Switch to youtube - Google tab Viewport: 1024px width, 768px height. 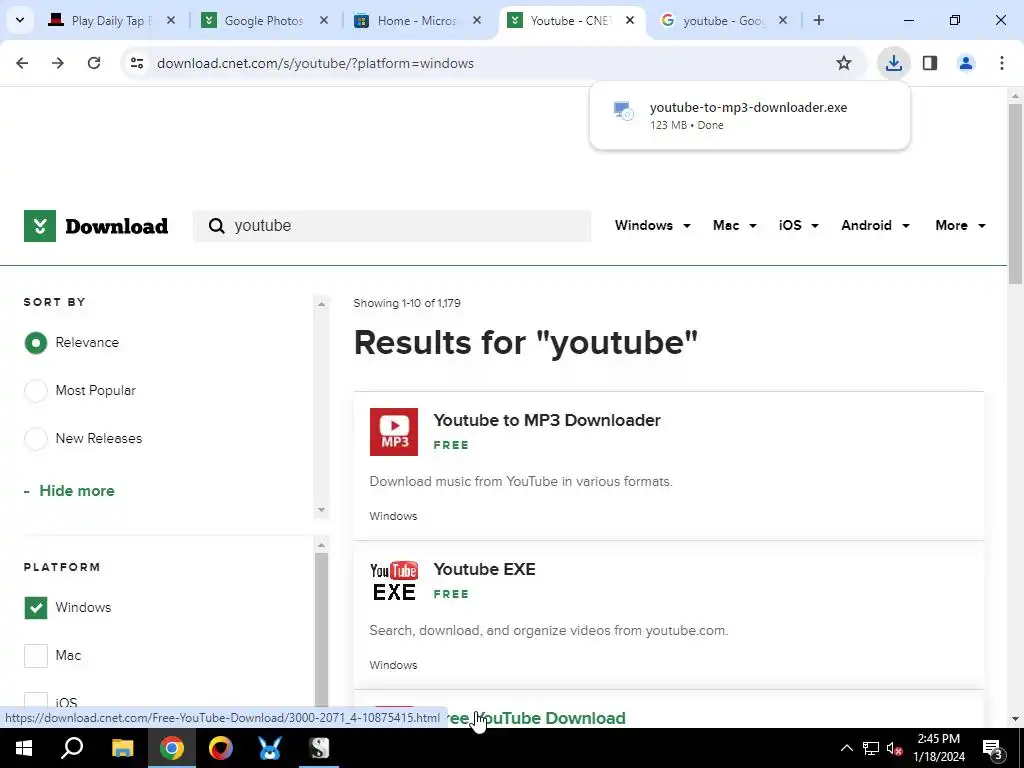click(723, 20)
